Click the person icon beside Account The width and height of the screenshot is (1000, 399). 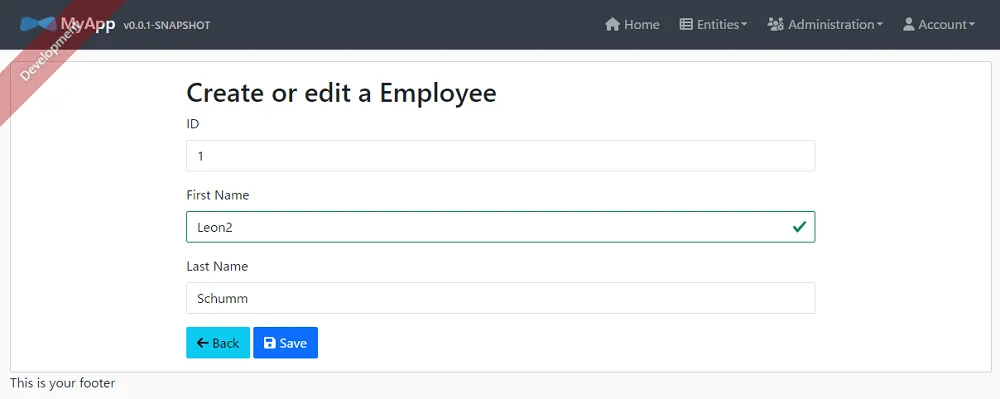909,24
